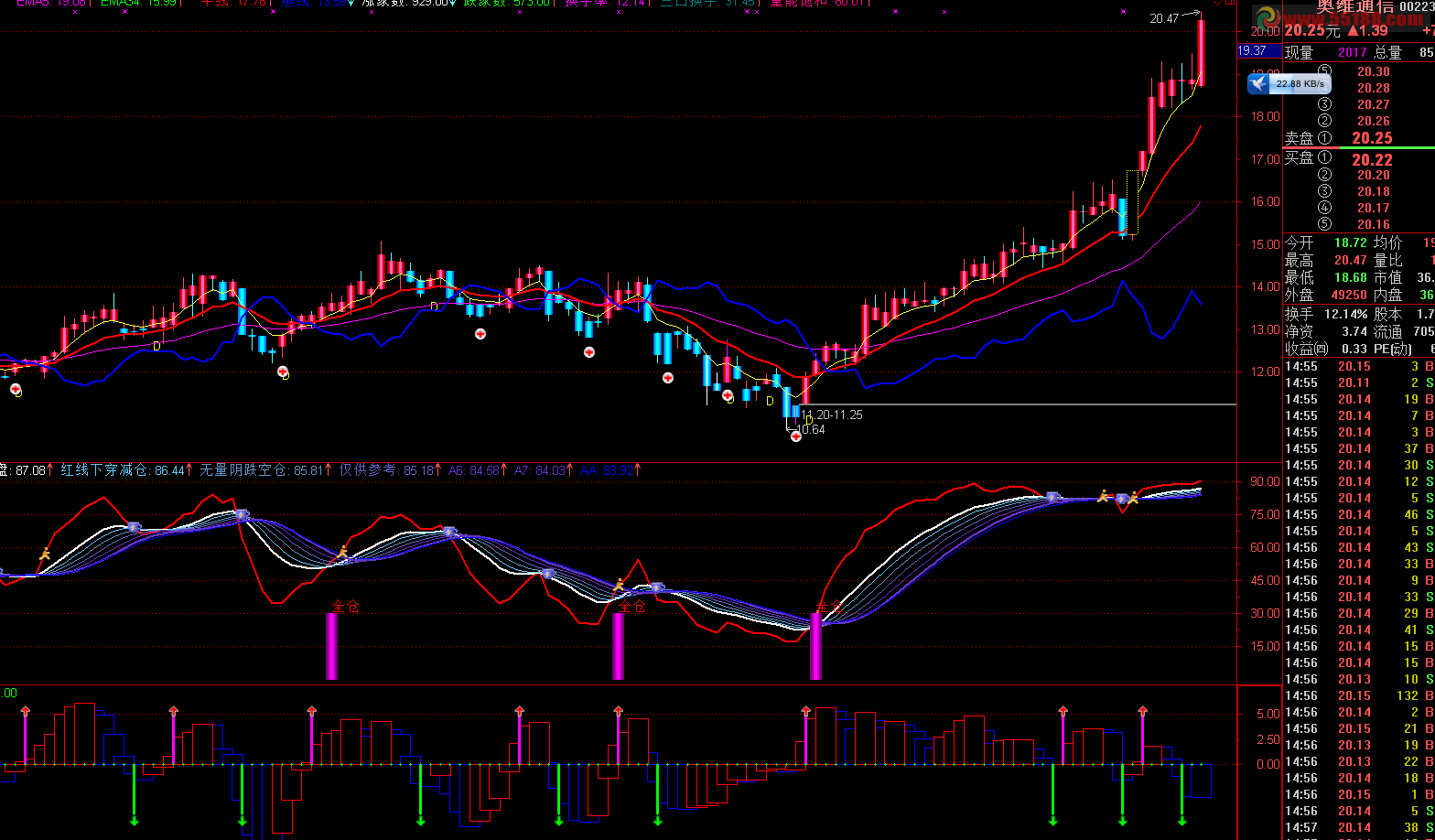
Task: Click the 22.88 KB/s speed readout
Action: [1300, 84]
